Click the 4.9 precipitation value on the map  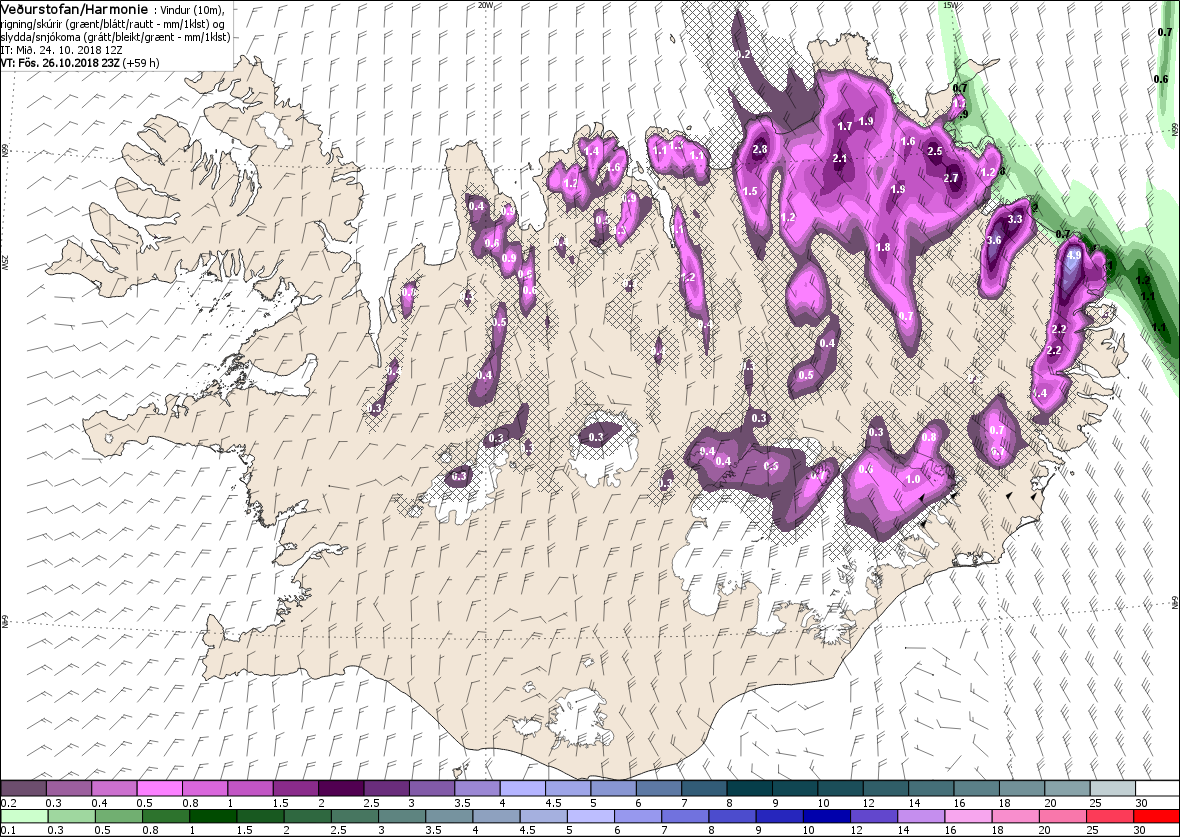[1074, 255]
